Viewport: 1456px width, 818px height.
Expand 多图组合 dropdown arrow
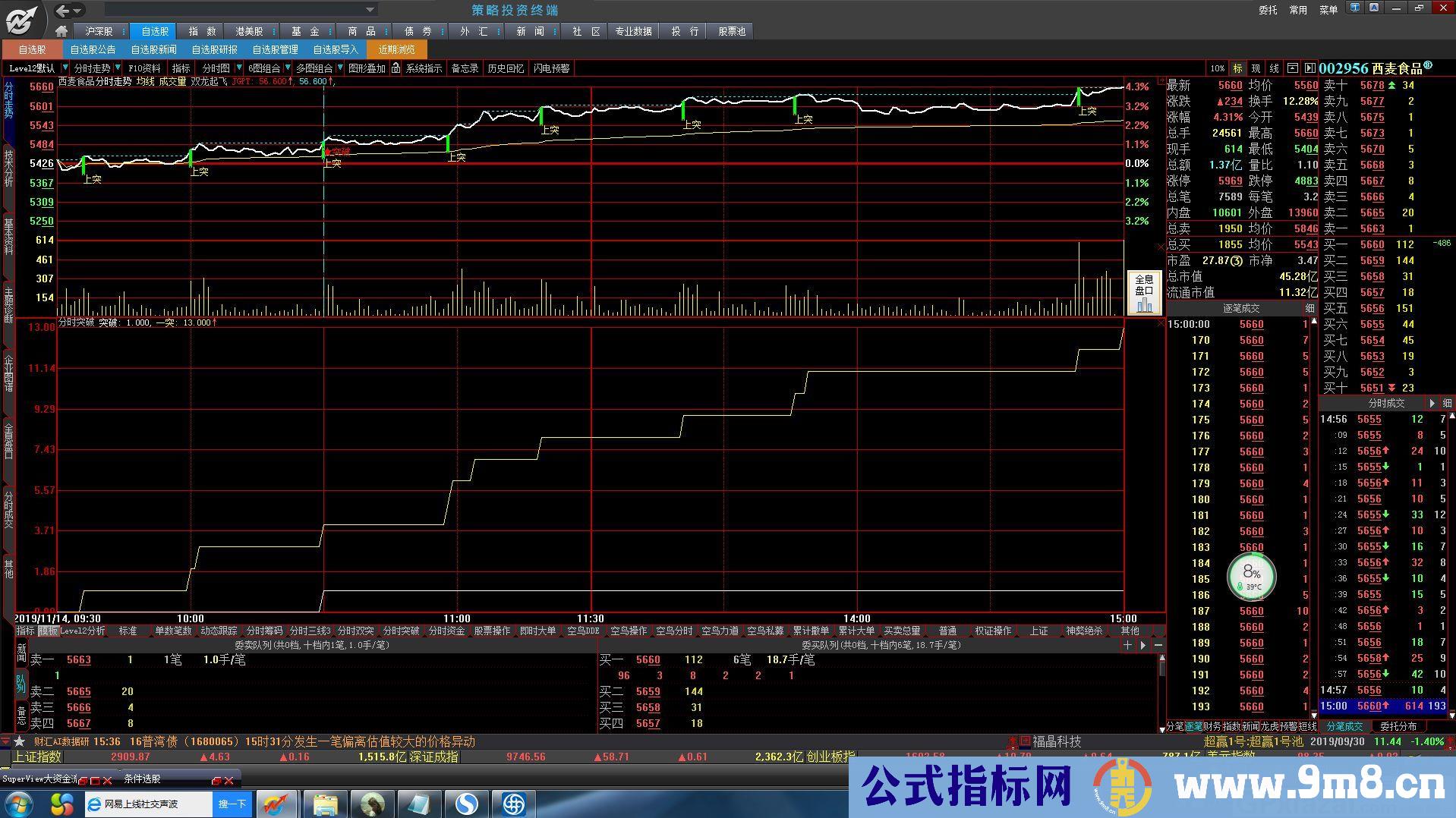pyautogui.click(x=339, y=68)
